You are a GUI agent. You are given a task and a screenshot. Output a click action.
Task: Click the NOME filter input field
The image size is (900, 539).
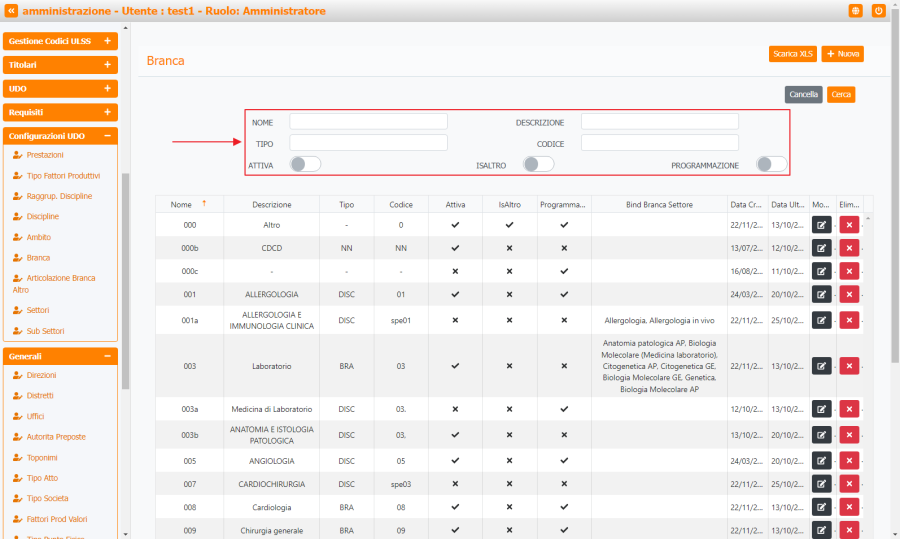(x=368, y=122)
